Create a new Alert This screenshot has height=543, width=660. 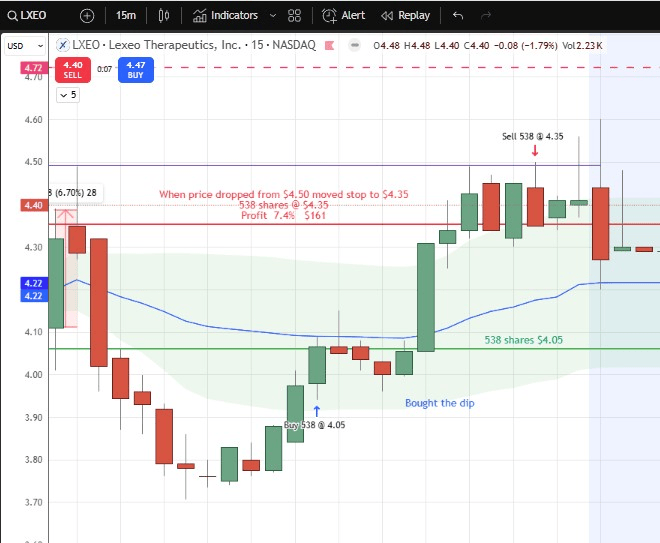pyautogui.click(x=343, y=16)
